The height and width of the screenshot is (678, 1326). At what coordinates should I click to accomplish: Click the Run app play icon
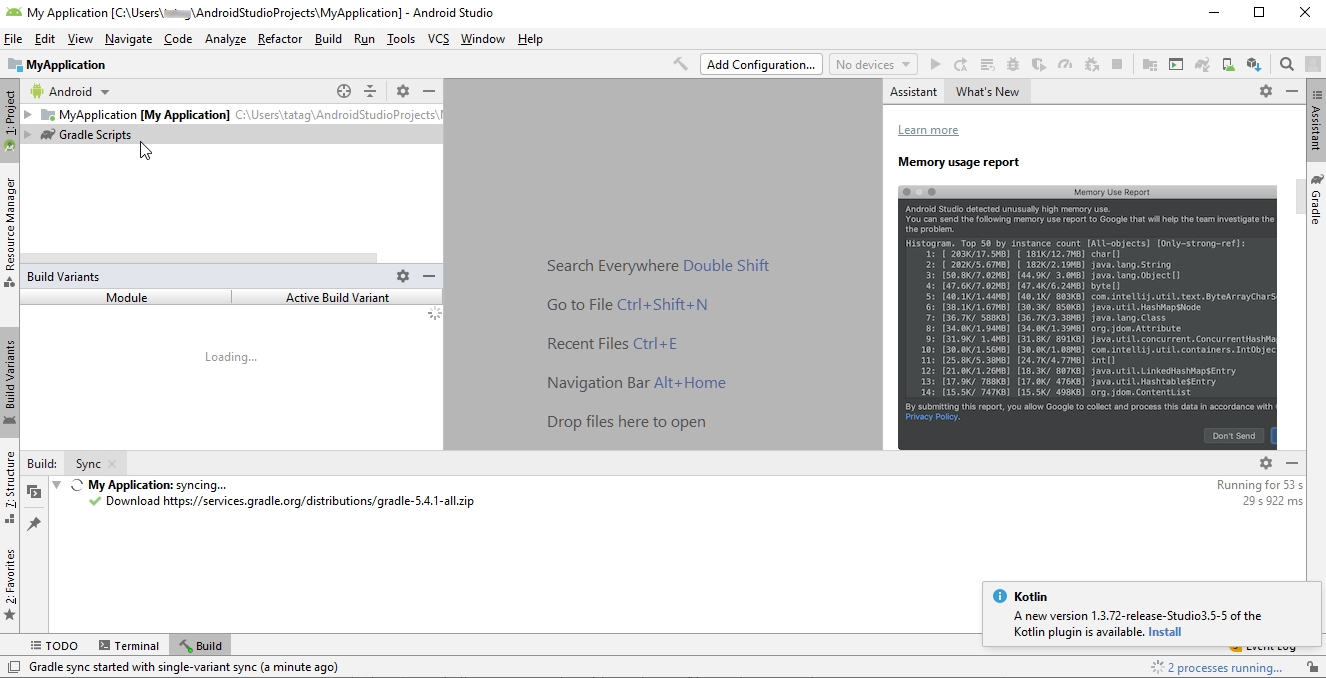(x=935, y=64)
